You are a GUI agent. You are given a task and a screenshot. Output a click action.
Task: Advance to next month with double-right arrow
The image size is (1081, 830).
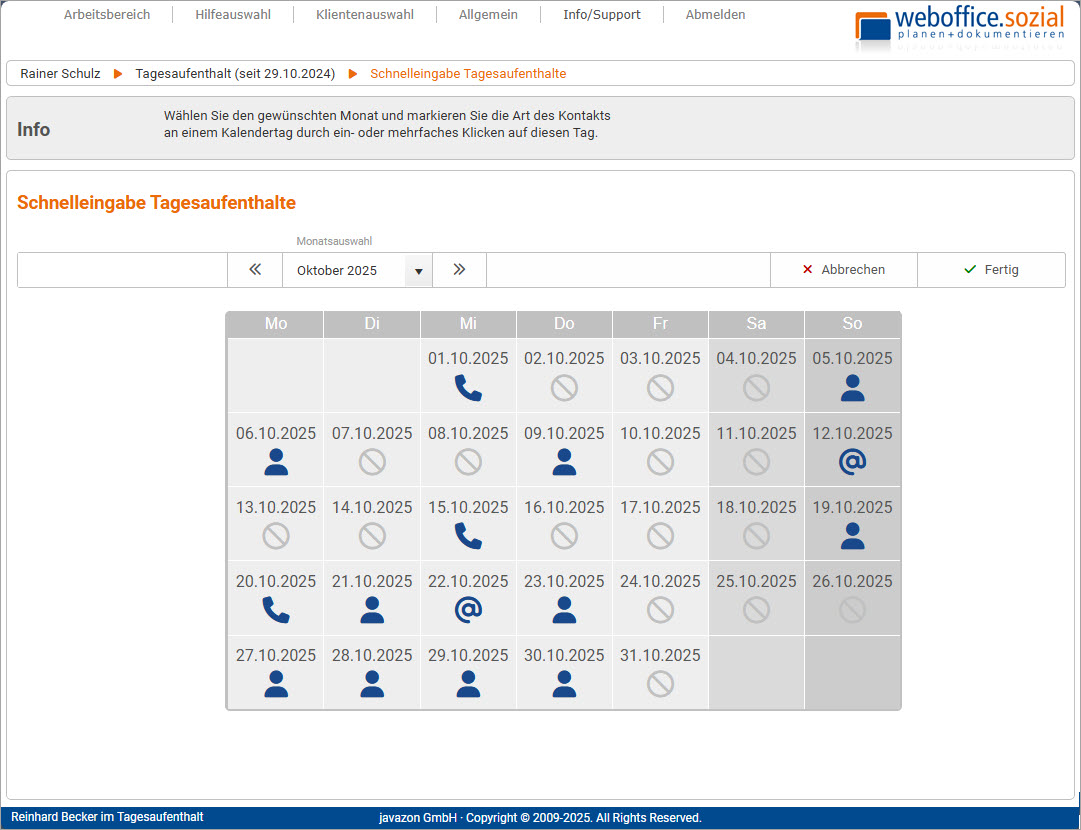459,270
